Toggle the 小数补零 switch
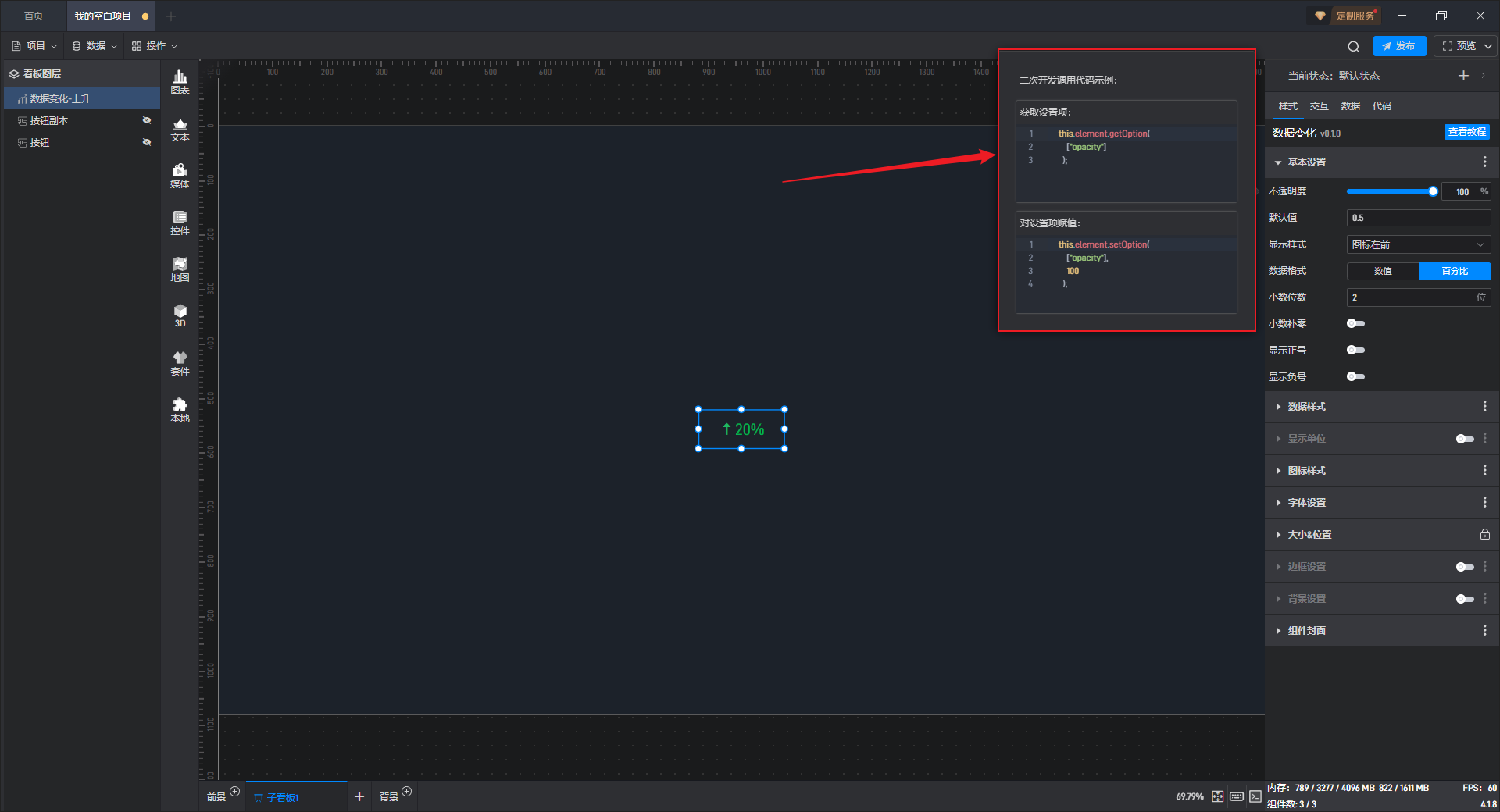 (x=1355, y=324)
